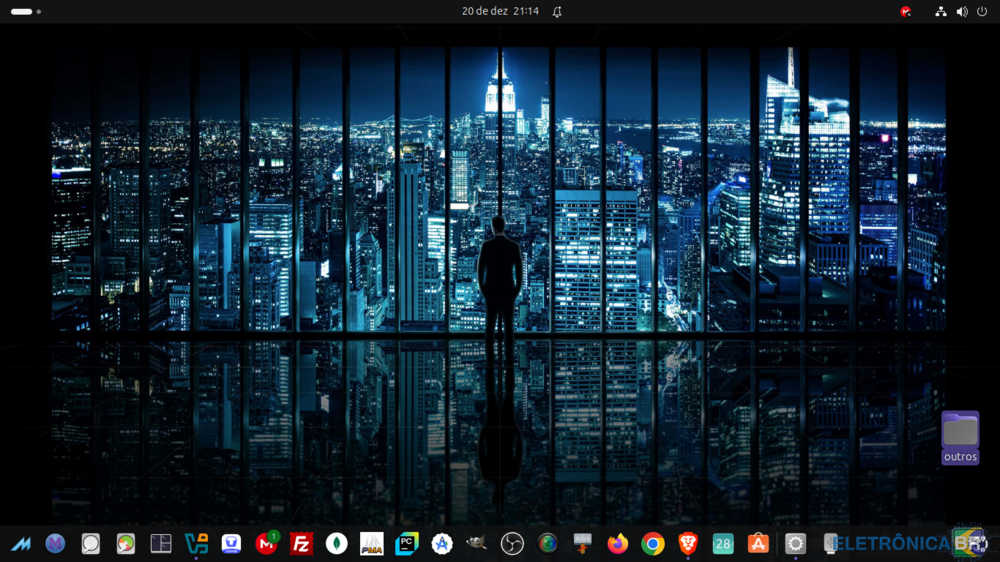Open the 'outros' desktop folder
This screenshot has height=562, width=1000.
[x=960, y=437]
